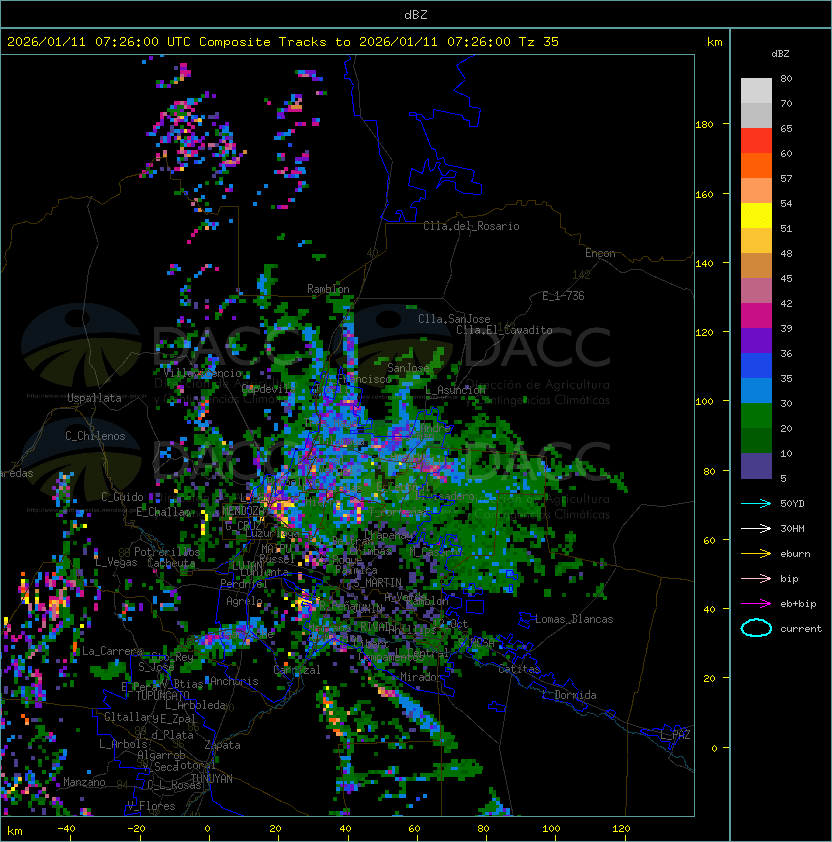The width and height of the screenshot is (832, 842).
Task: Click the 'Clla.SanJose' map label
Action: pyautogui.click(x=454, y=319)
